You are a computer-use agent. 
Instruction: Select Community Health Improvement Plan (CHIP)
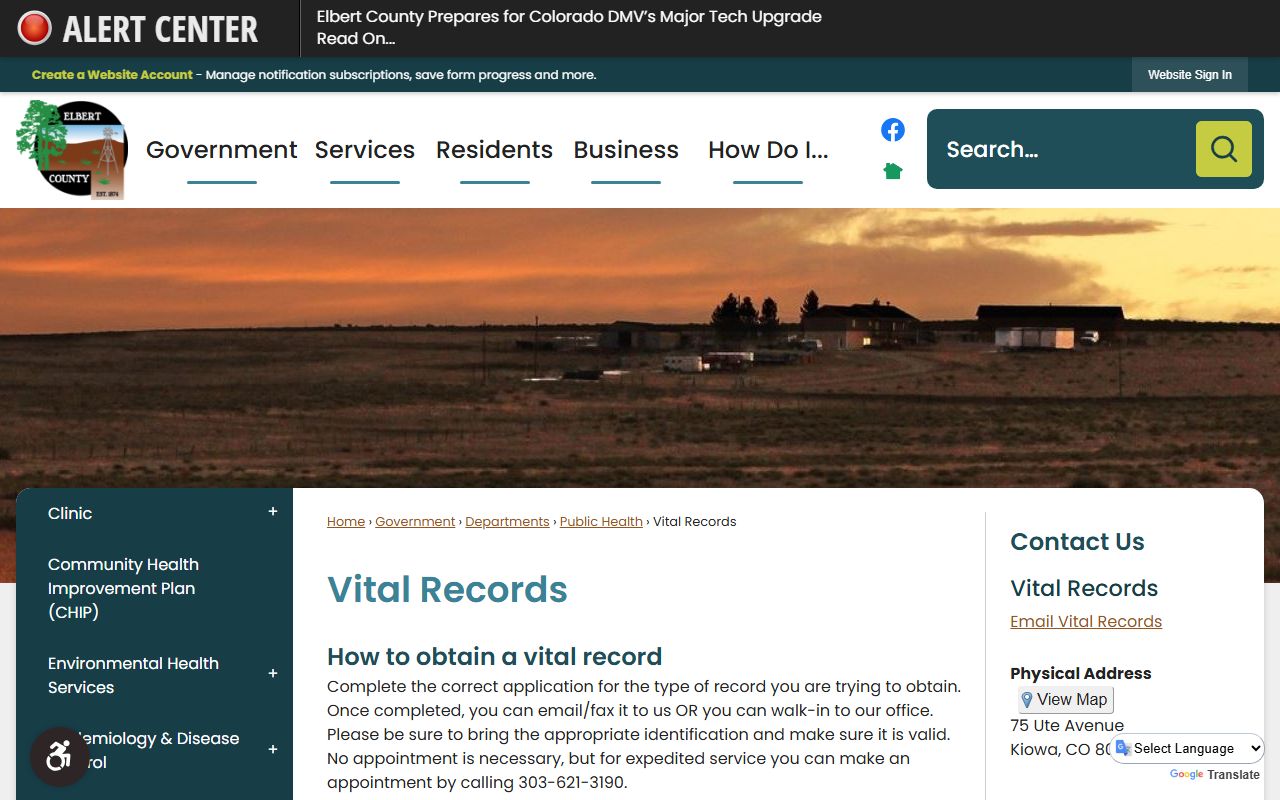tap(123, 588)
